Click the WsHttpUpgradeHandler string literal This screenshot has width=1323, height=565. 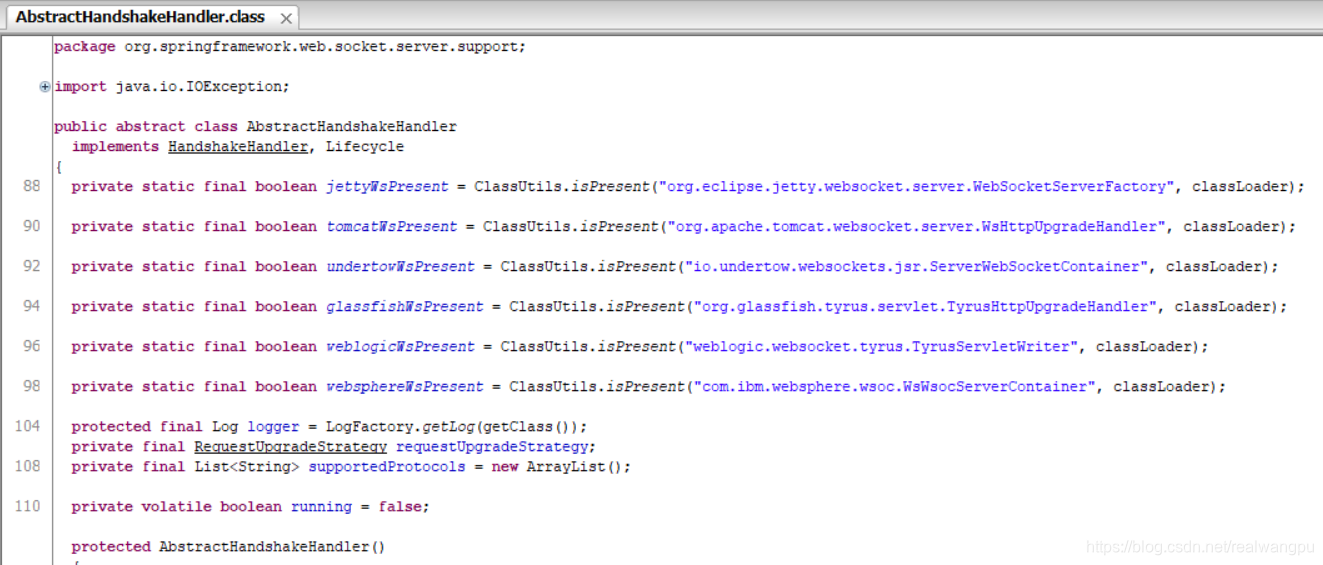918,227
